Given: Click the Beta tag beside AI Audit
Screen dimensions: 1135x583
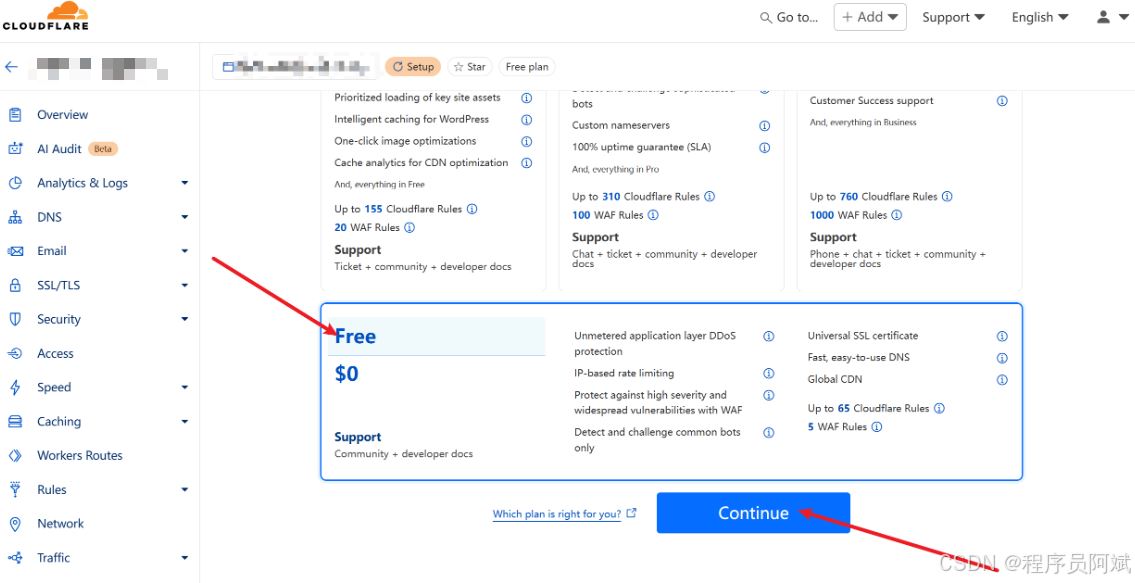Looking at the screenshot, I should pyautogui.click(x=103, y=148).
